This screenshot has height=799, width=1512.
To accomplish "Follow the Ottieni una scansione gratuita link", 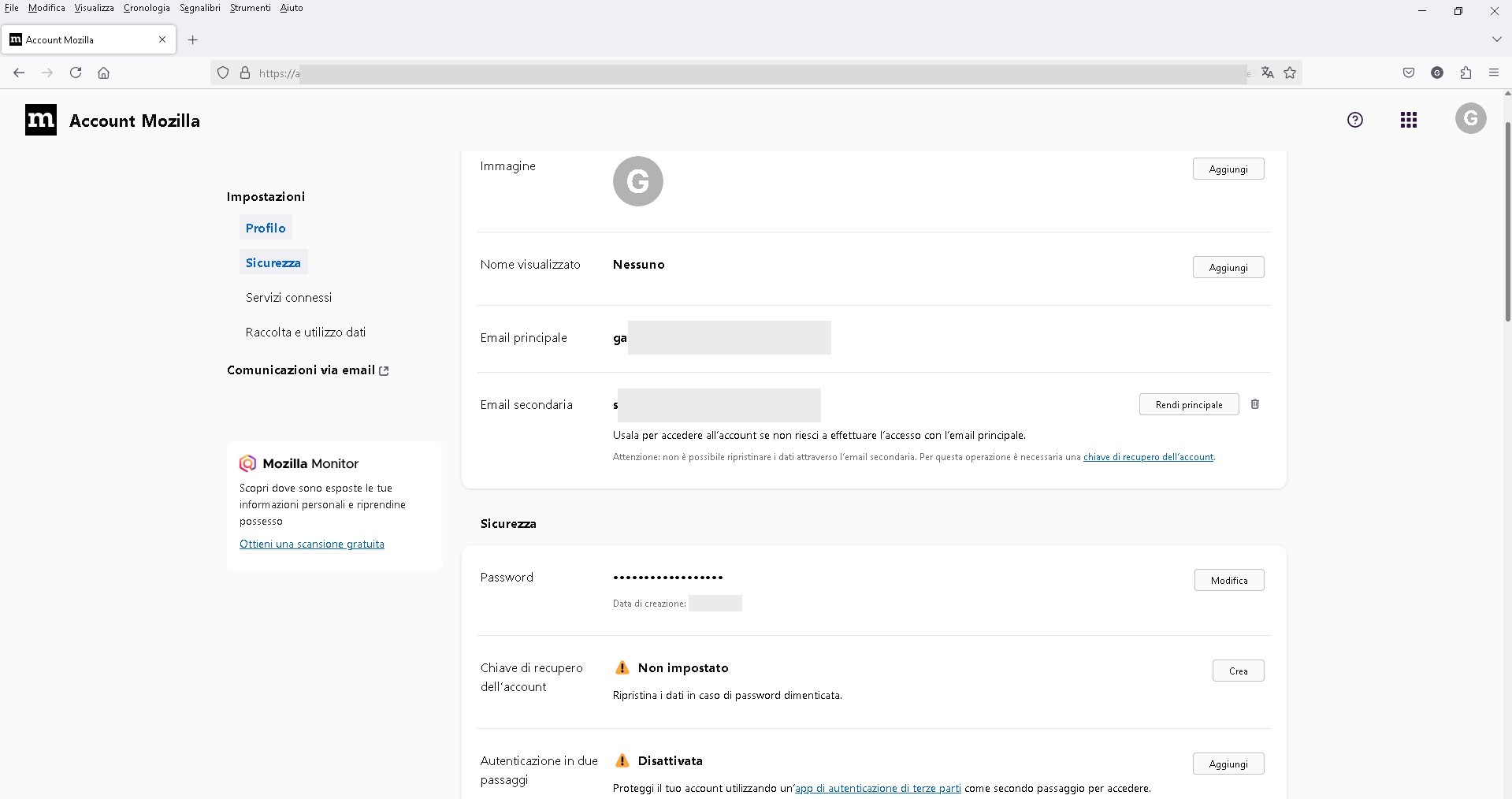I will pos(312,544).
